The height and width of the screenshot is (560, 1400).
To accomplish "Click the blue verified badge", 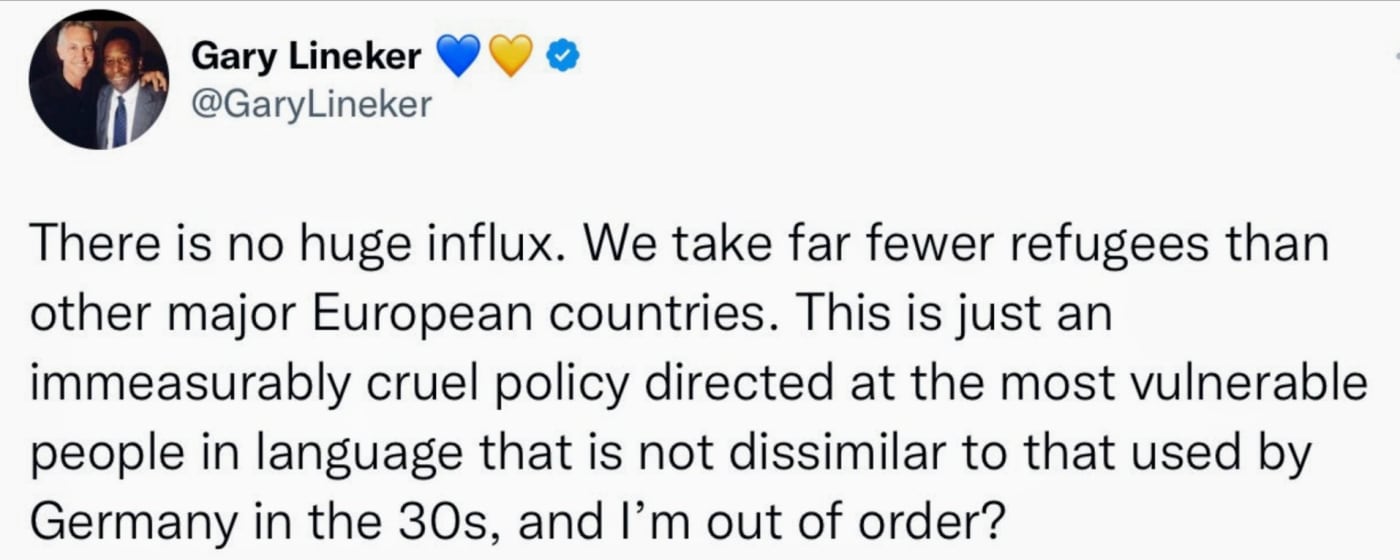I will click(x=563, y=59).
